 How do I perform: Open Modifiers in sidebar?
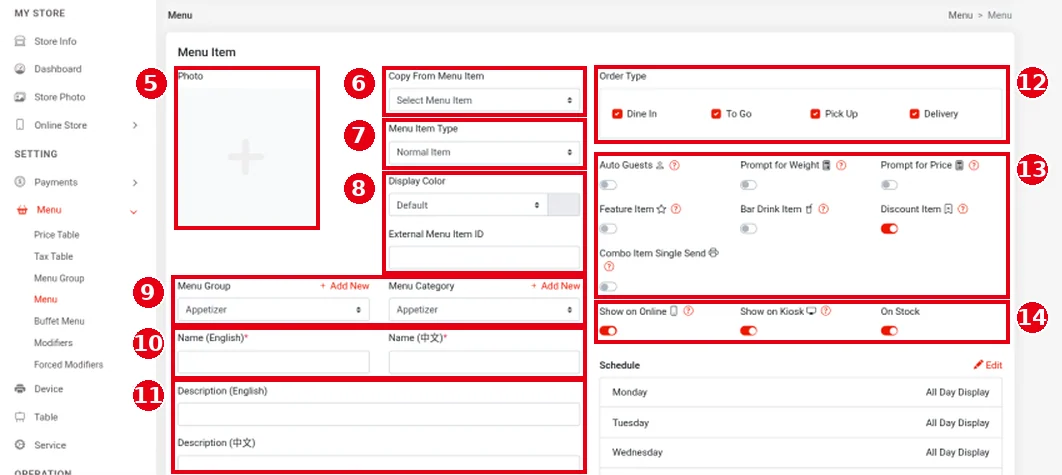point(53,343)
